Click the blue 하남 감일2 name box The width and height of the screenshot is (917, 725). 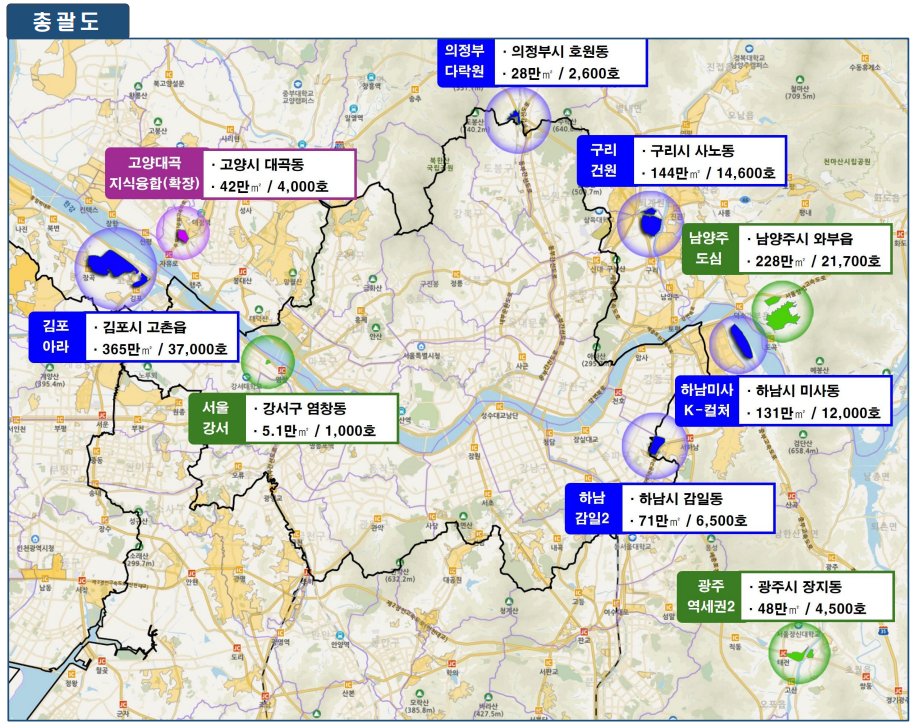(592, 508)
